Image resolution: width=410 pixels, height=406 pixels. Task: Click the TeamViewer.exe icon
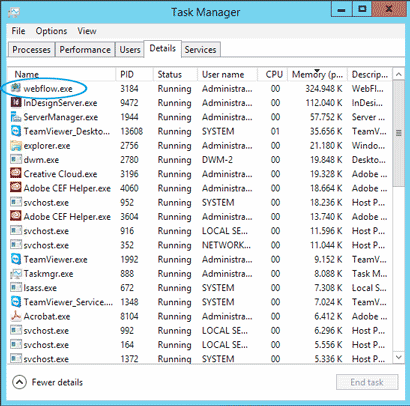16,259
